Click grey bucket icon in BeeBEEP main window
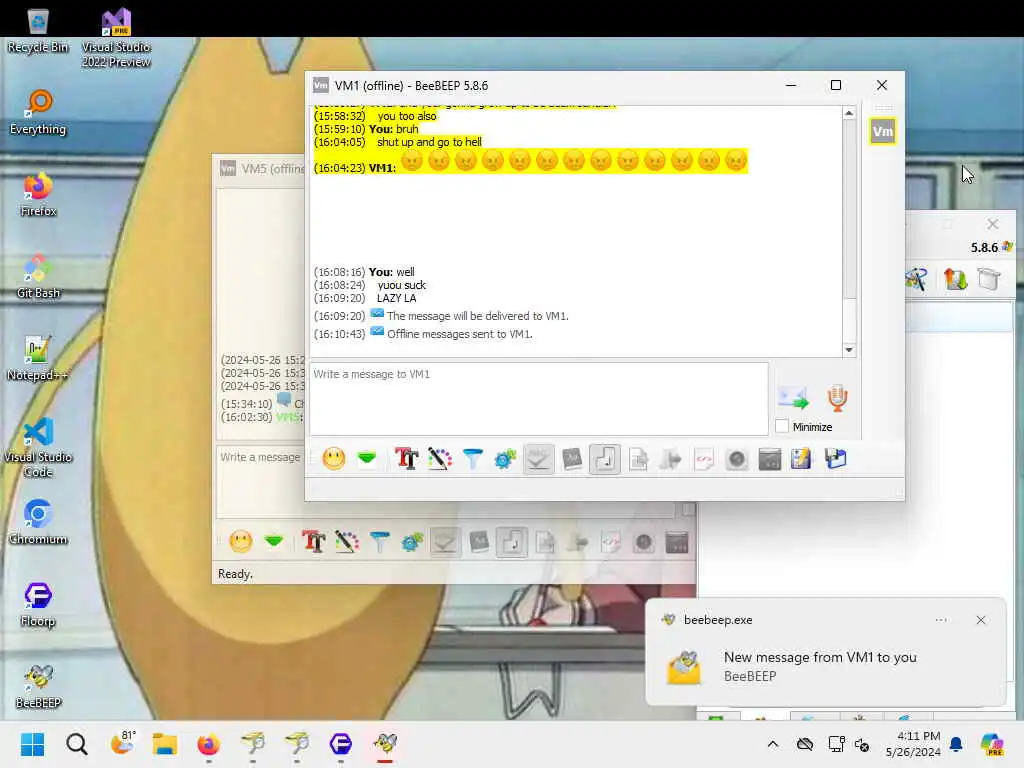 click(x=989, y=280)
